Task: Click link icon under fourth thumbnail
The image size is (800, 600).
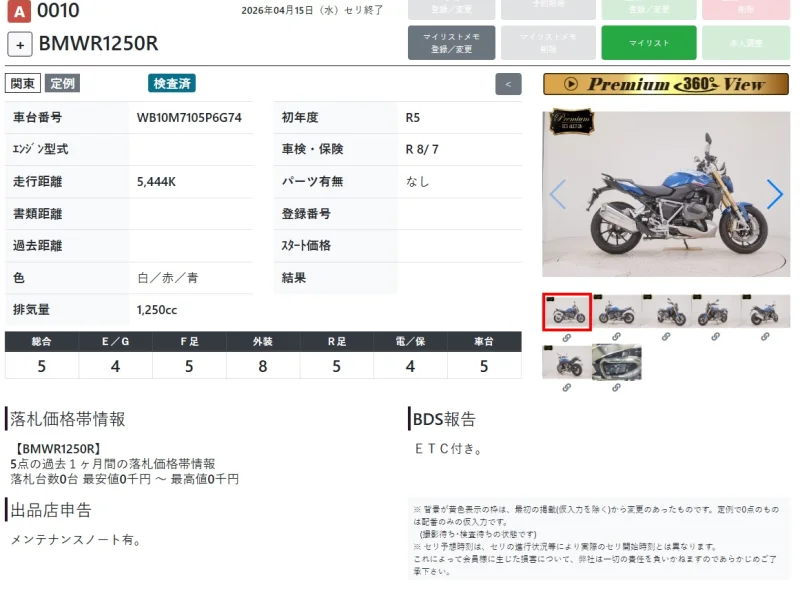Action: (715, 337)
